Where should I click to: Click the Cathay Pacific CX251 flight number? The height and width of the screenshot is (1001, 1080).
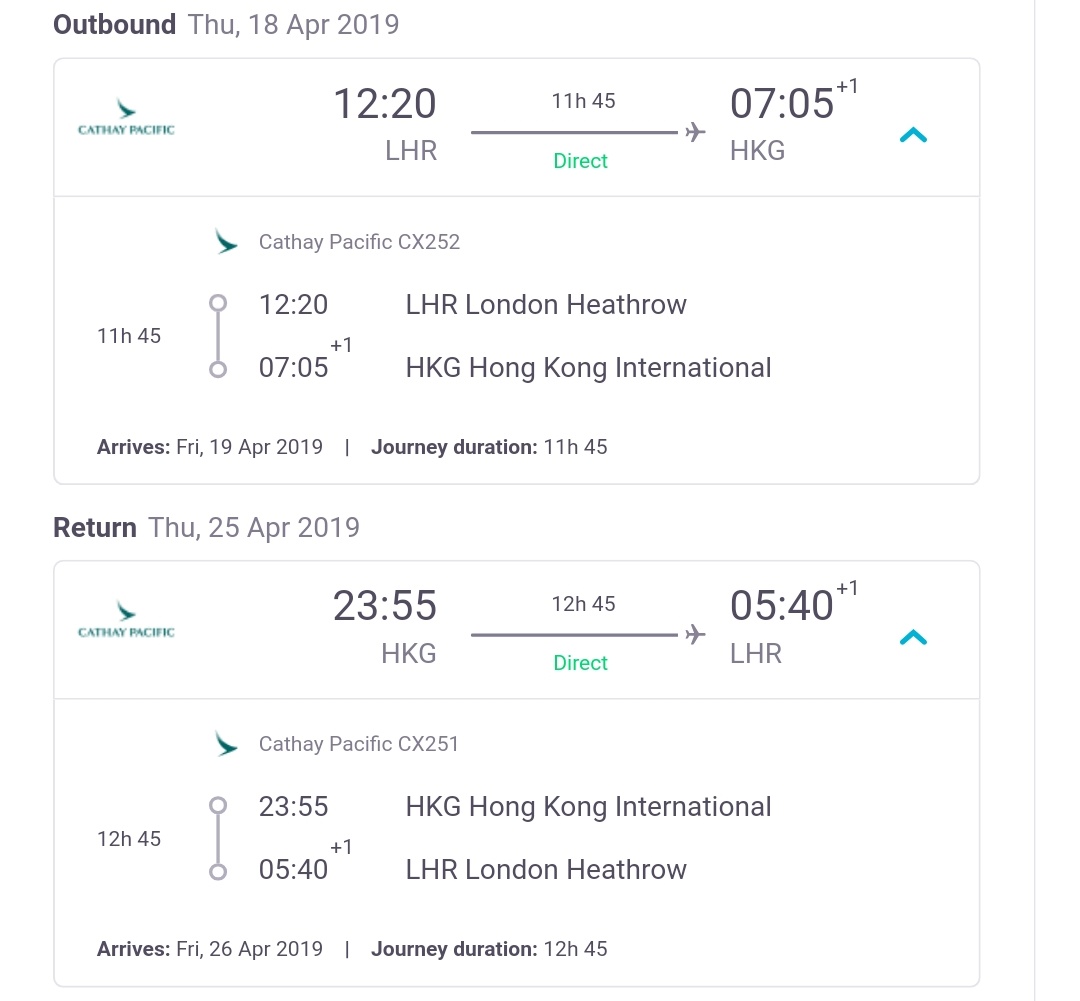point(359,744)
